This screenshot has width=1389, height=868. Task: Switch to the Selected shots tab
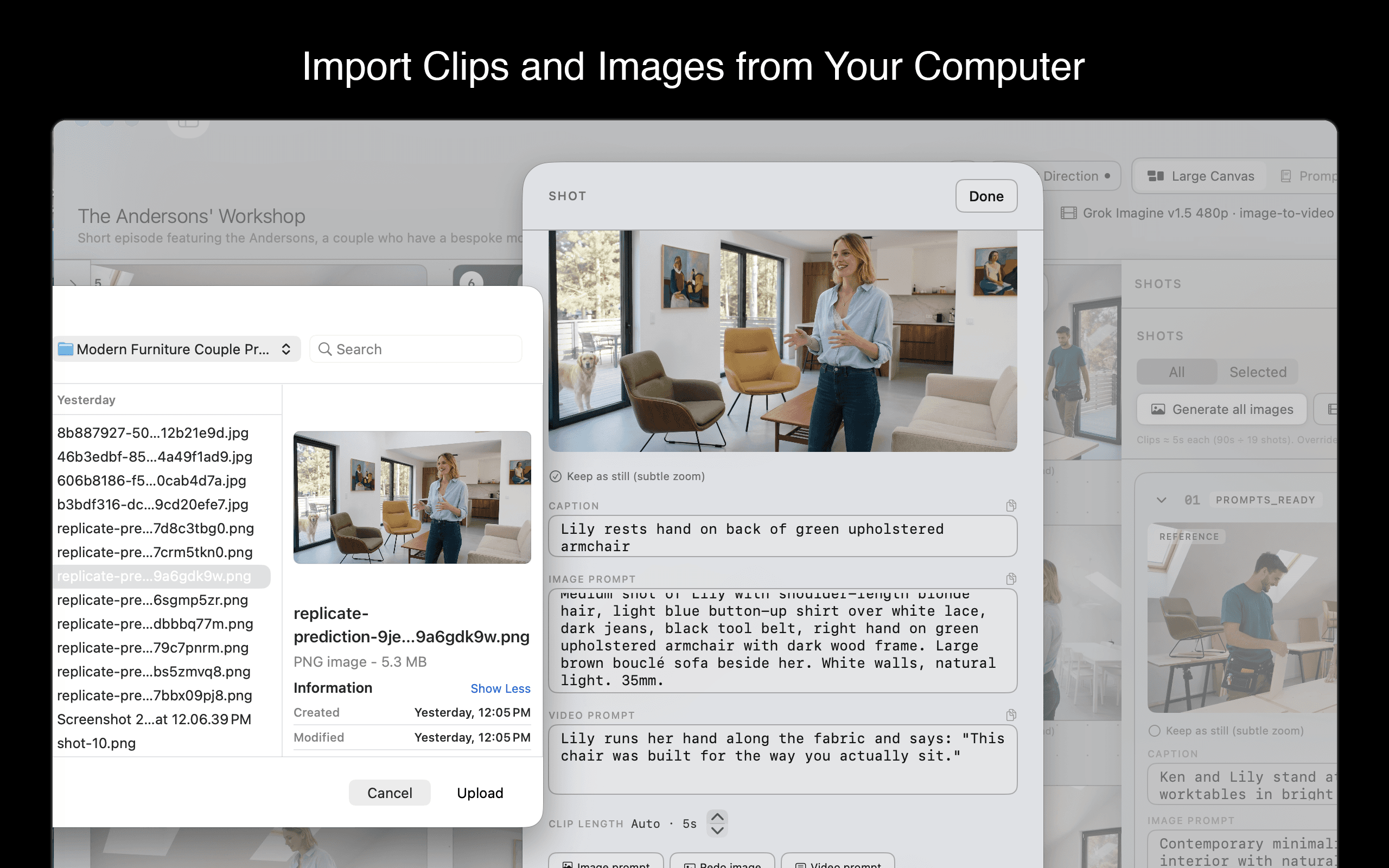[1258, 372]
